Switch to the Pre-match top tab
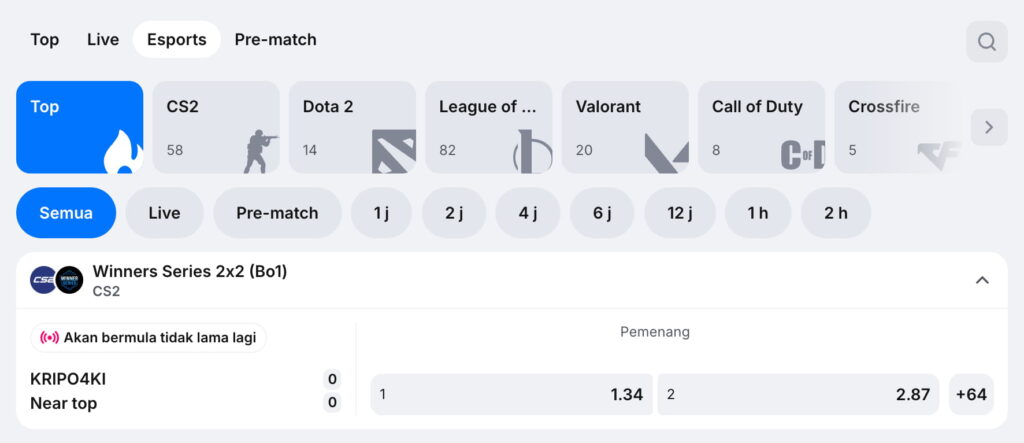Image resolution: width=1024 pixels, height=443 pixels. 275,40
